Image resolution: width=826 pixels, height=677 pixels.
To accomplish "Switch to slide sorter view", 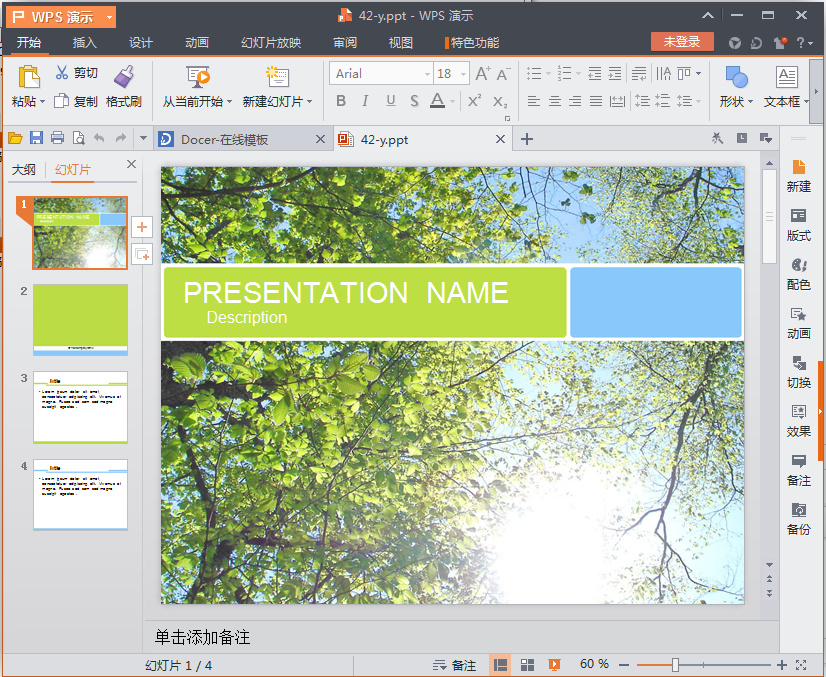I will [x=527, y=665].
